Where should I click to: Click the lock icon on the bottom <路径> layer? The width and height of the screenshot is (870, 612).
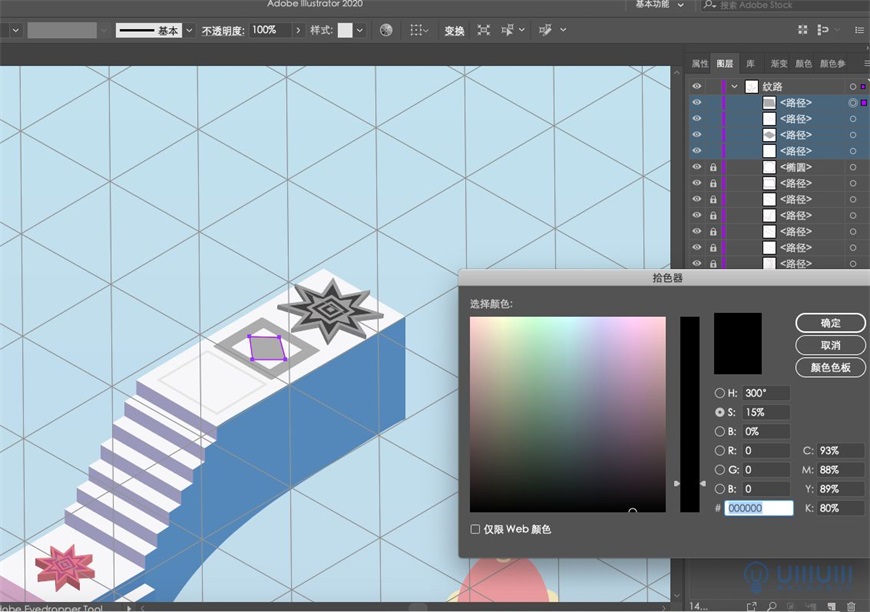[713, 263]
